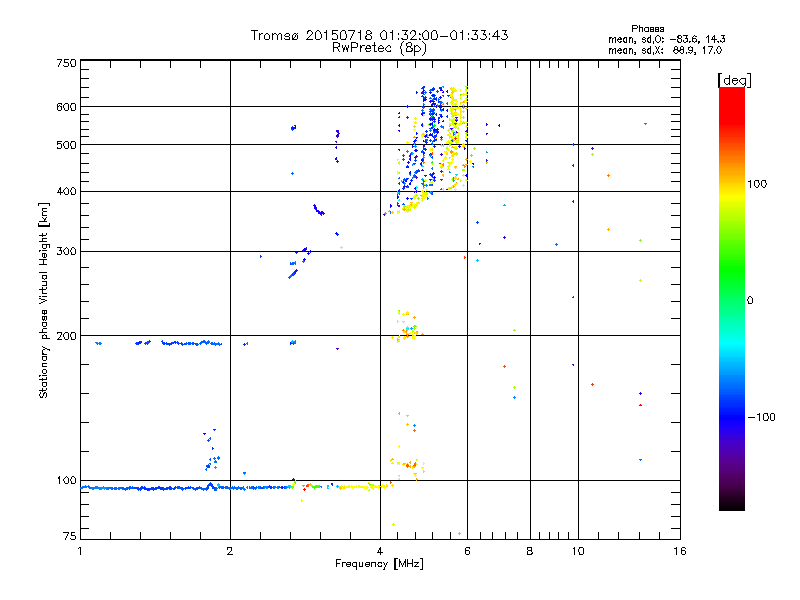Click the plot title 'Tromsø 20150718 01:32:00-01:33:43'
This screenshot has width=800, height=600.
379,35
